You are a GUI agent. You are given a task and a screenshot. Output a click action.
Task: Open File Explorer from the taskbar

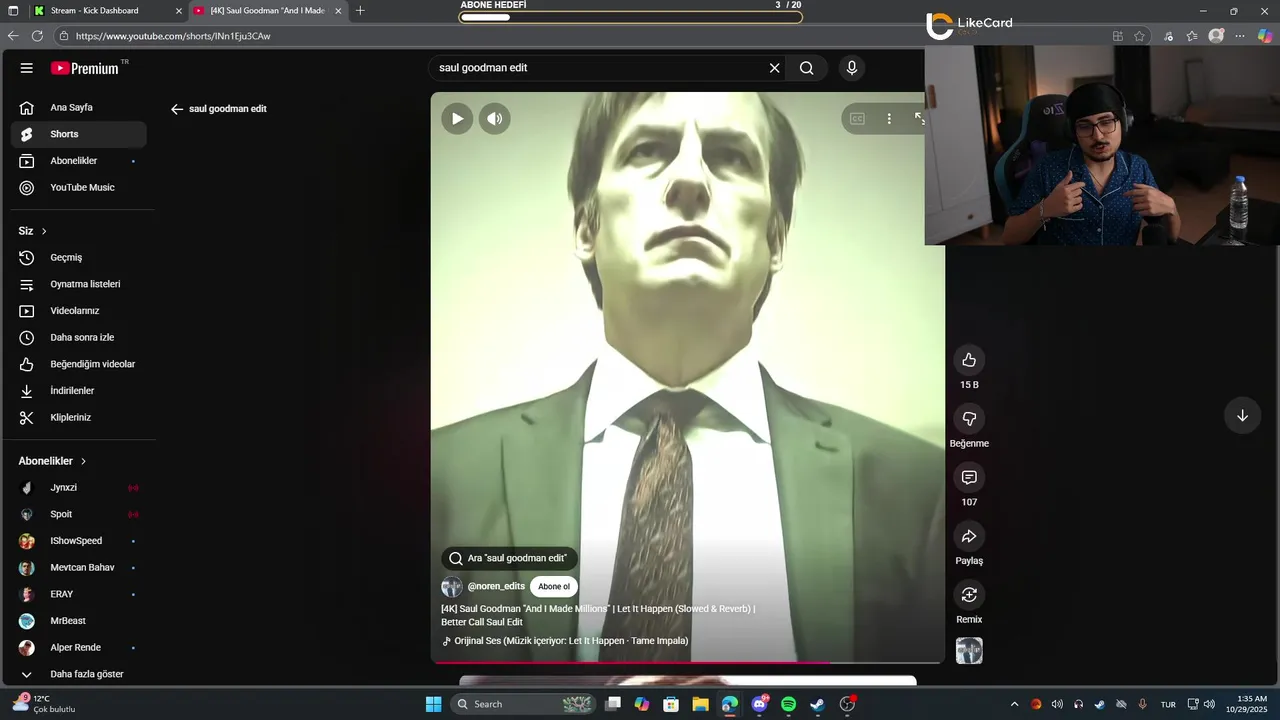point(700,704)
